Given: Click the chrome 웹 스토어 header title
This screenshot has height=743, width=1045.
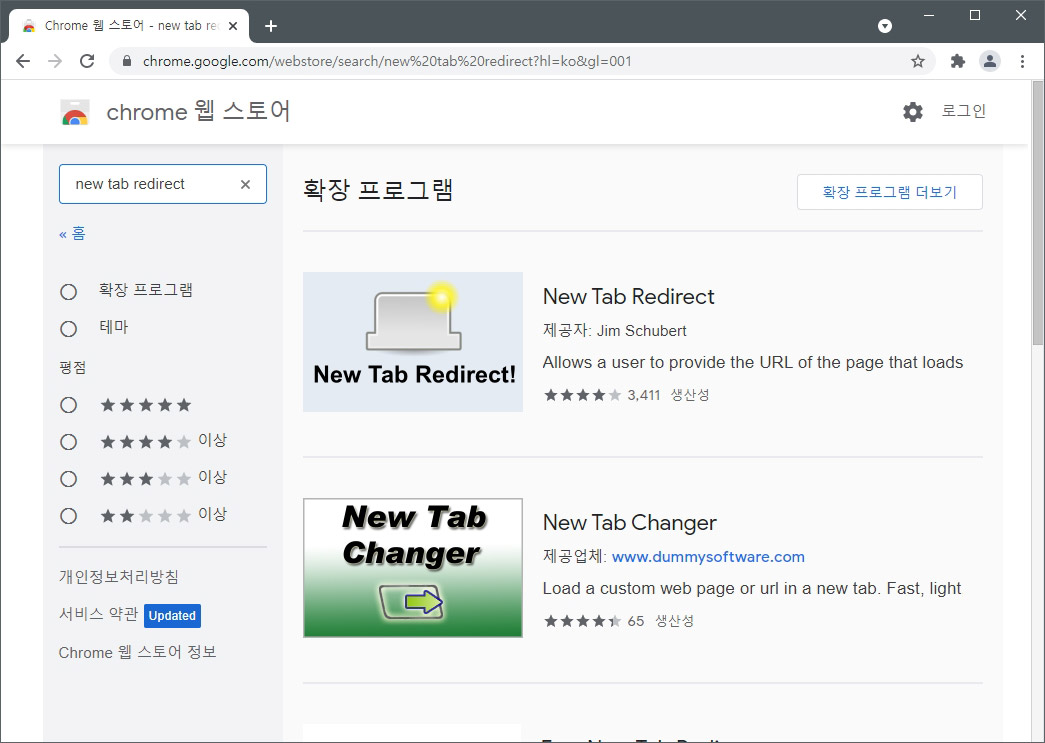Looking at the screenshot, I should coord(199,111).
